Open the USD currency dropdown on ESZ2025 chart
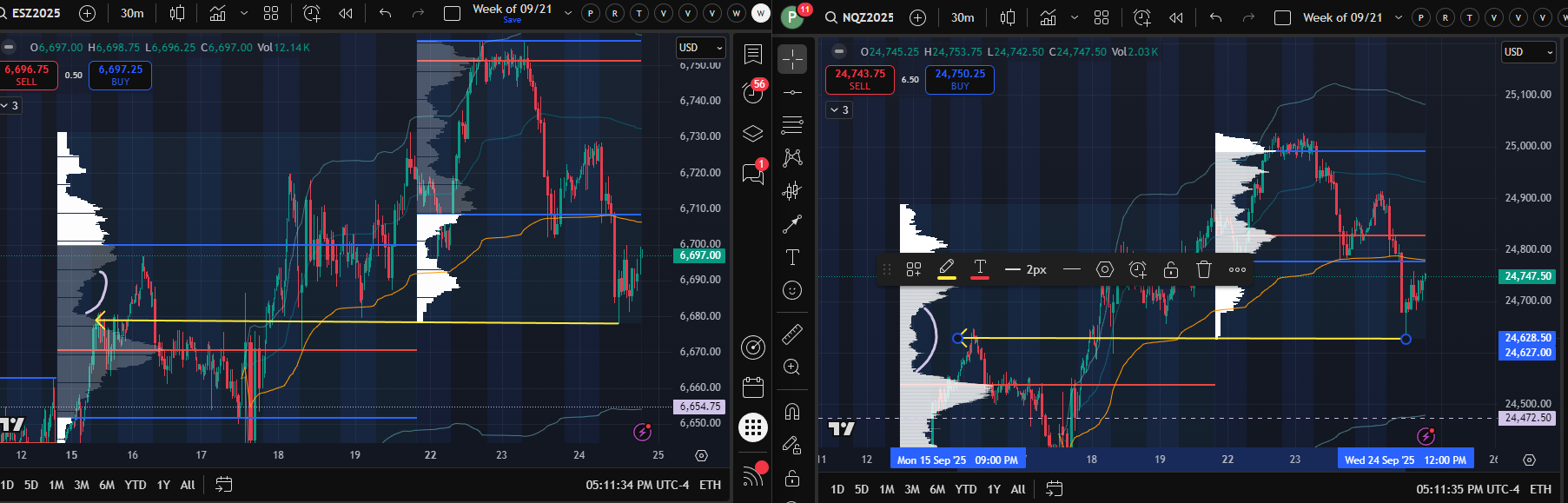The height and width of the screenshot is (503, 1568). coord(701,48)
